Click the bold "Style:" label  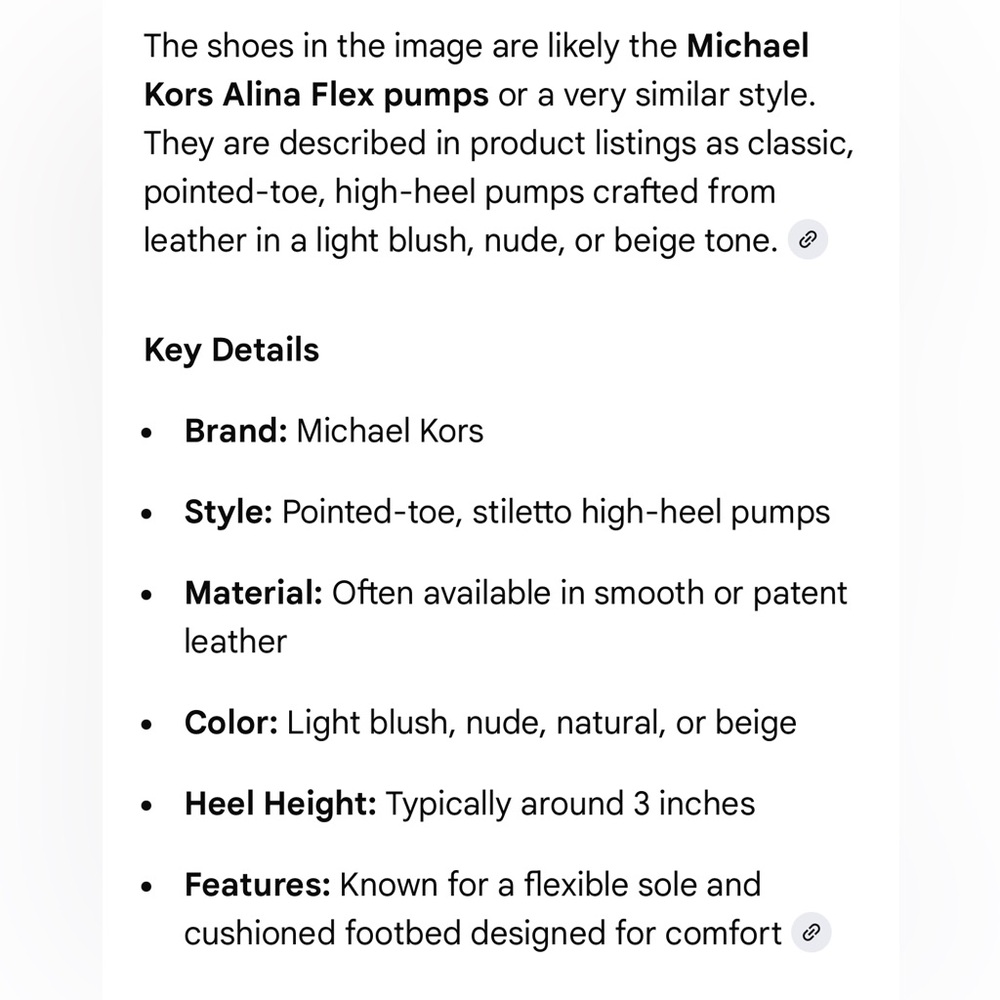228,512
